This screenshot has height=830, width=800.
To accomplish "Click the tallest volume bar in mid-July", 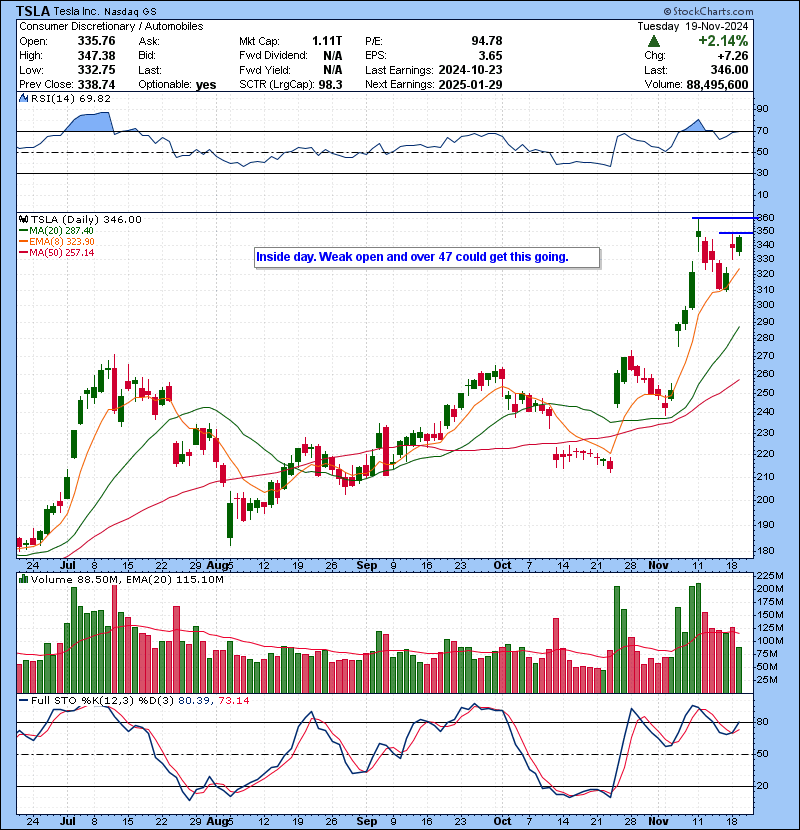I will point(114,638).
